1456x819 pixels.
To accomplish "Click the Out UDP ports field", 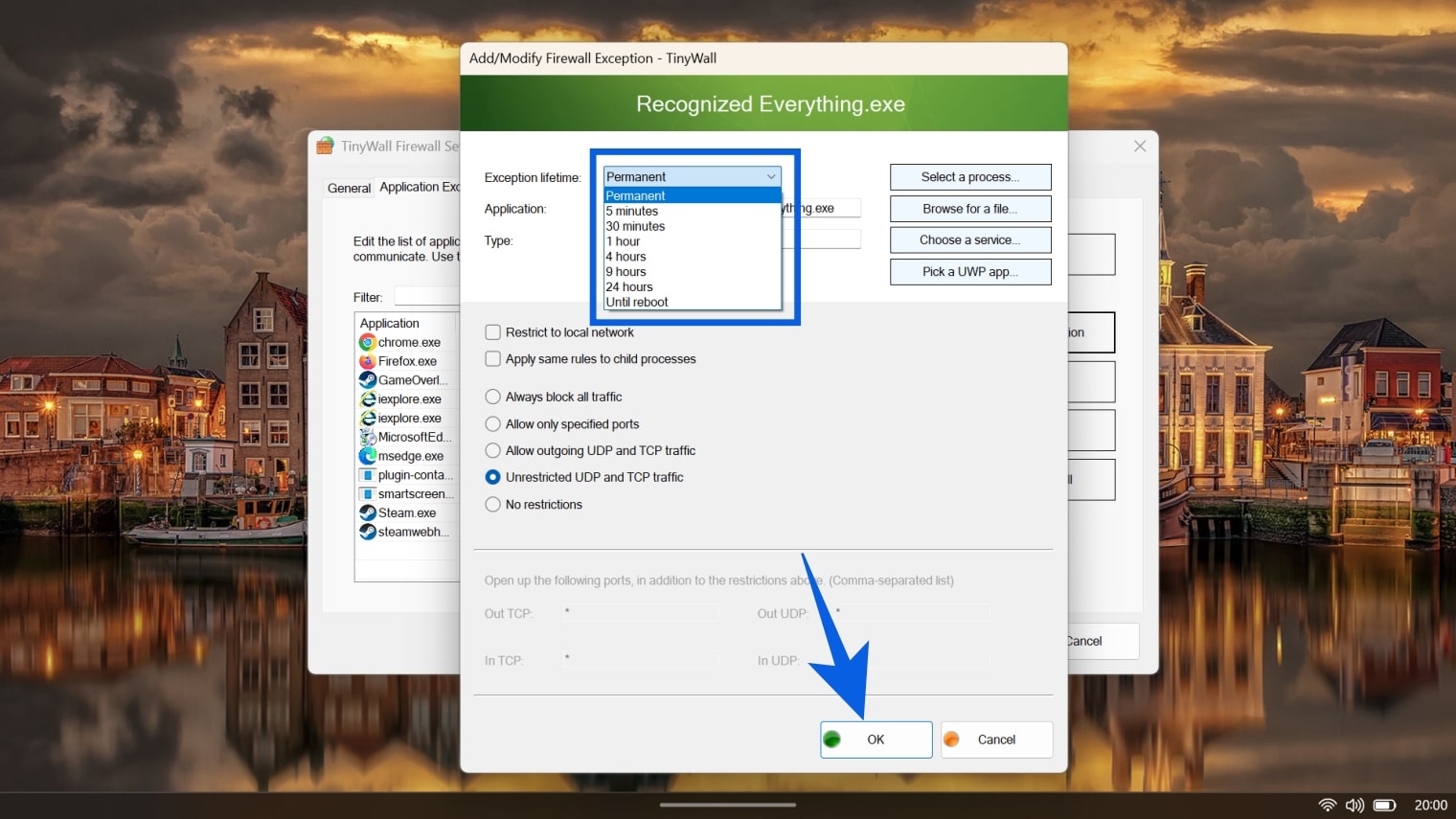I will point(913,612).
